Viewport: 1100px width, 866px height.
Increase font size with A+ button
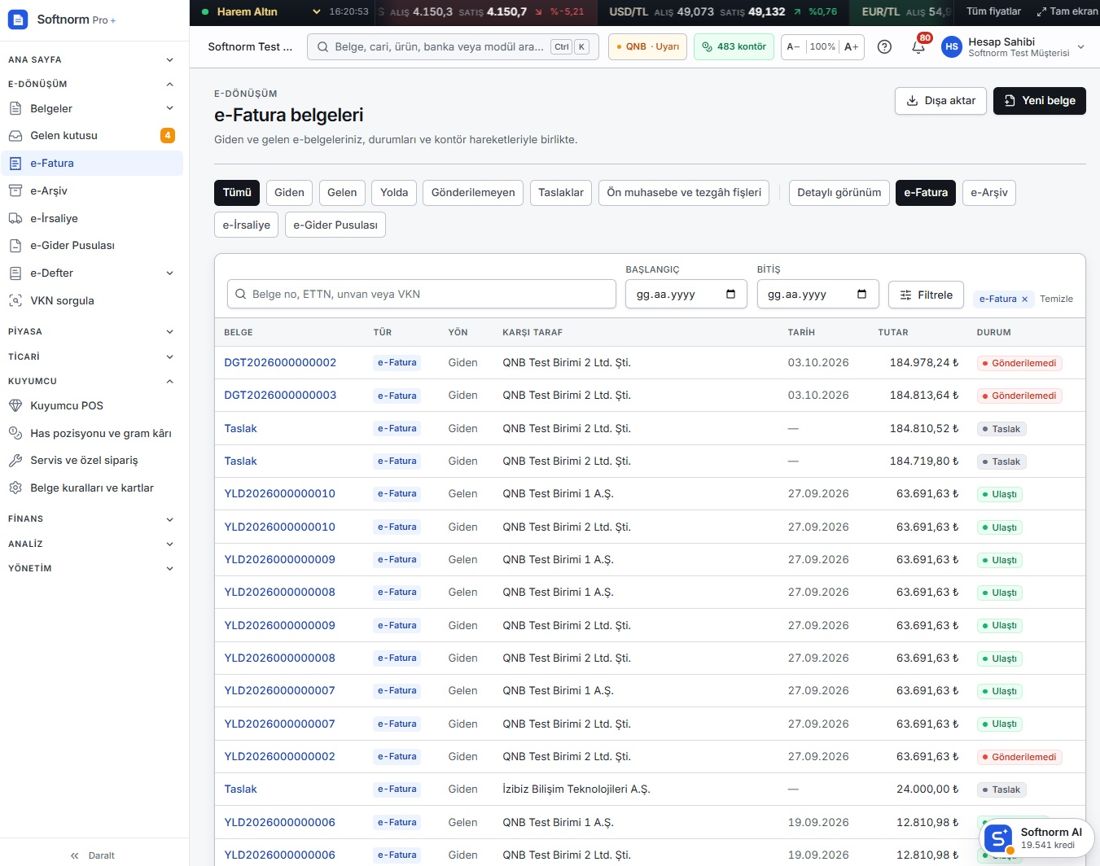pos(851,47)
